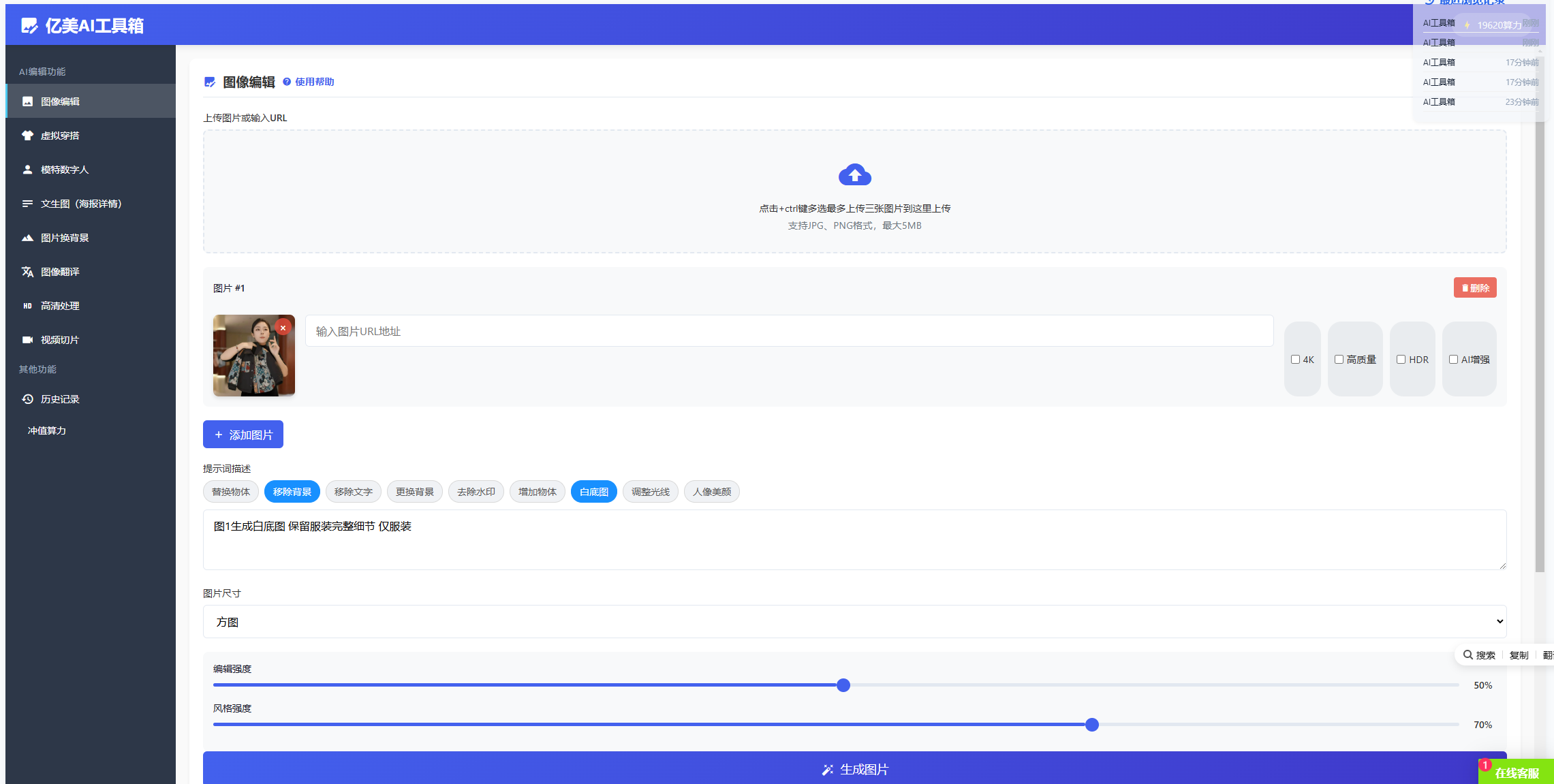1554x784 pixels.
Task: Toggle the 高质量 checkbox
Action: click(x=1339, y=360)
